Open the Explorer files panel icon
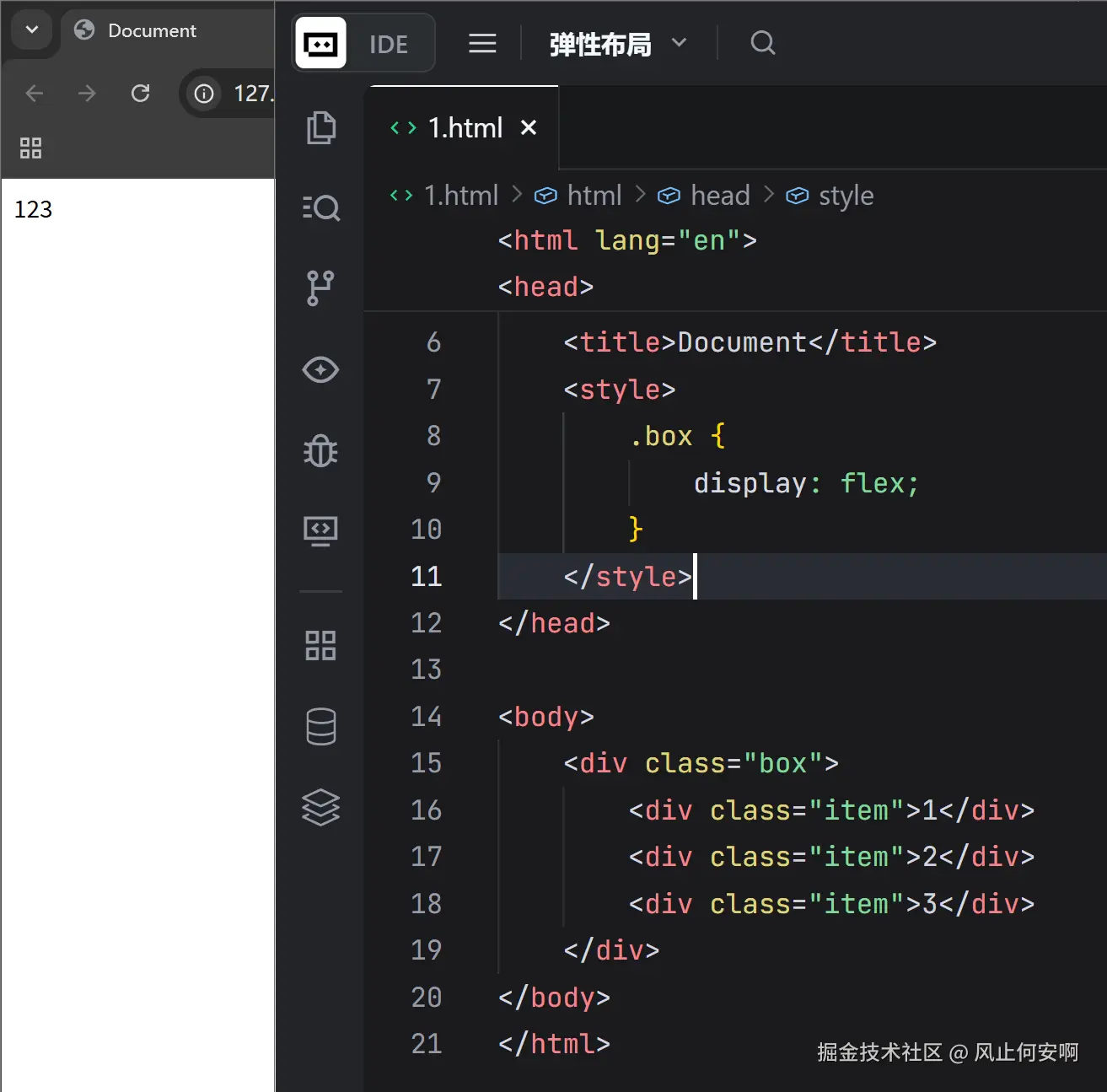The width and height of the screenshot is (1107, 1092). [320, 127]
